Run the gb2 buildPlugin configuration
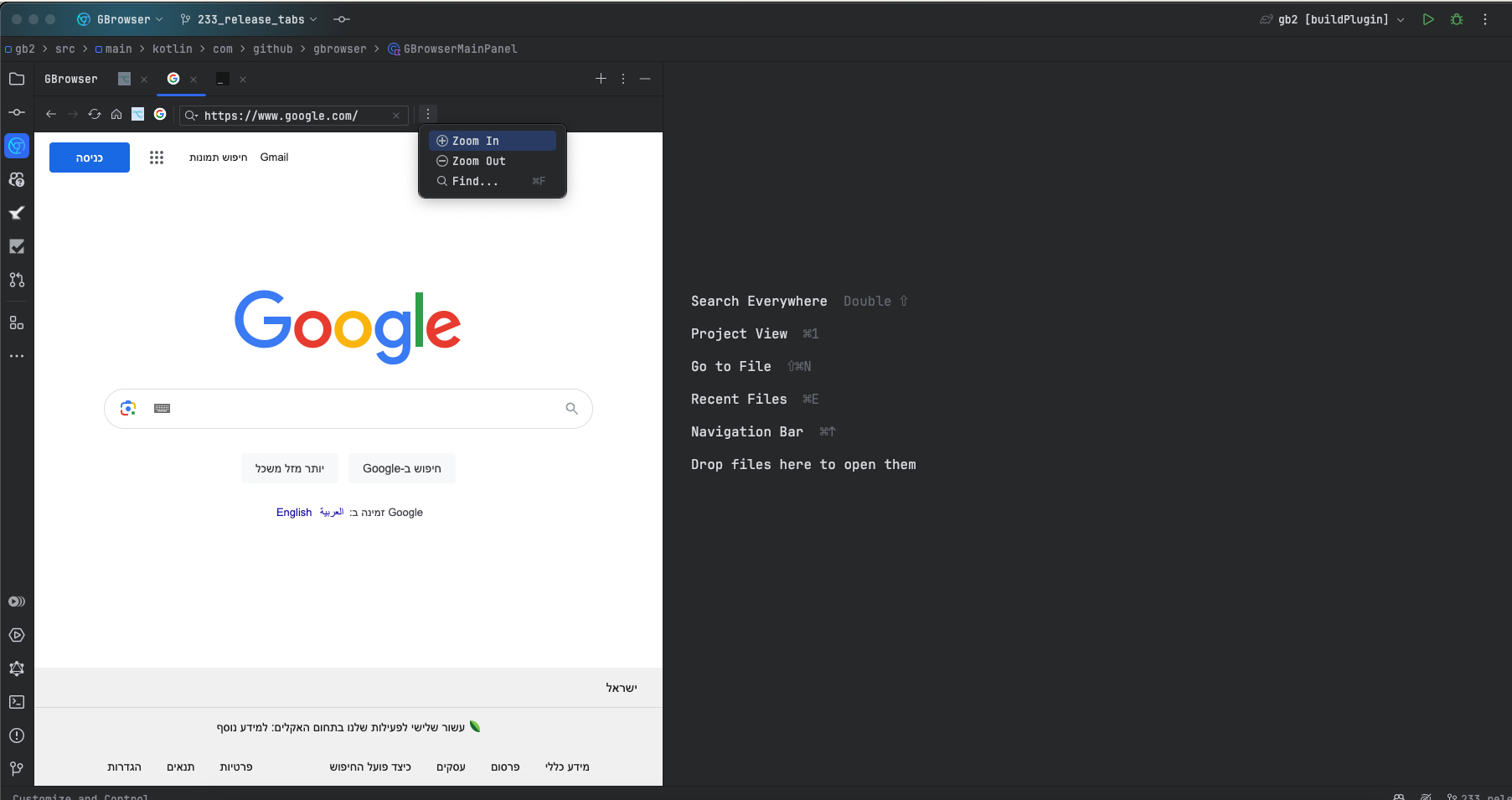Image resolution: width=1512 pixels, height=800 pixels. click(x=1428, y=19)
